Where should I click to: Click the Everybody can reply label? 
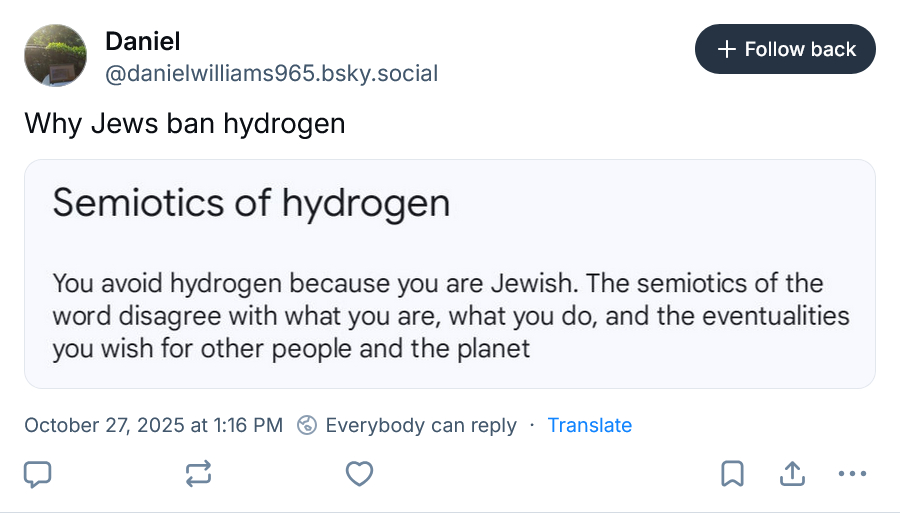click(x=421, y=425)
